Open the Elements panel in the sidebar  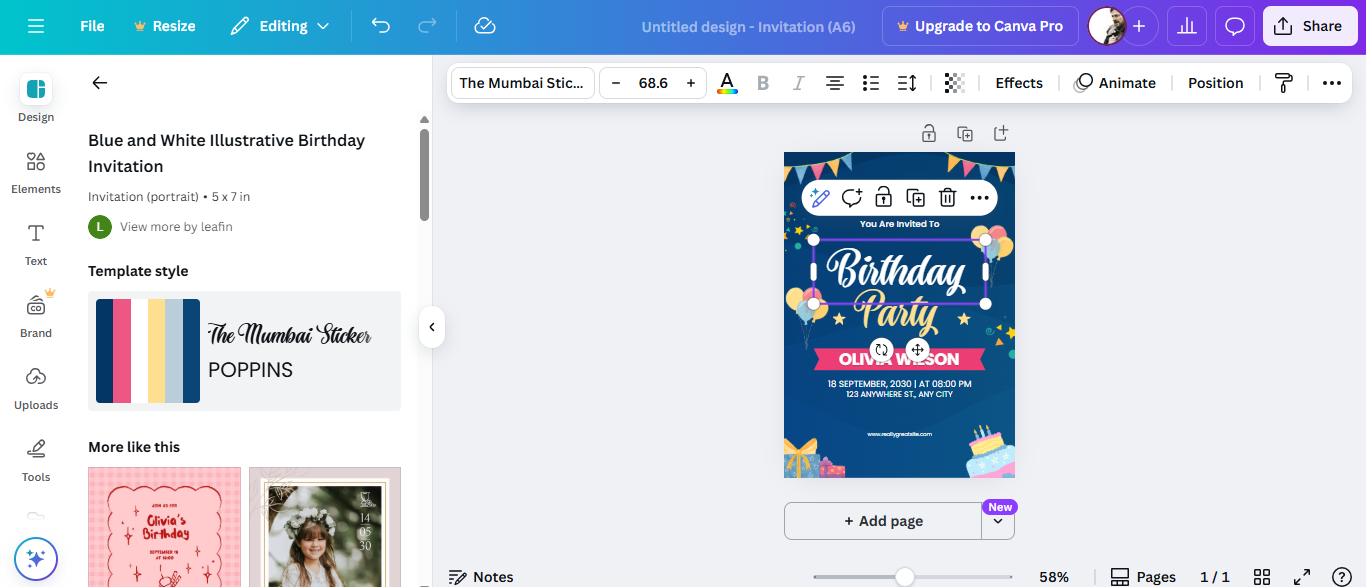[35, 170]
